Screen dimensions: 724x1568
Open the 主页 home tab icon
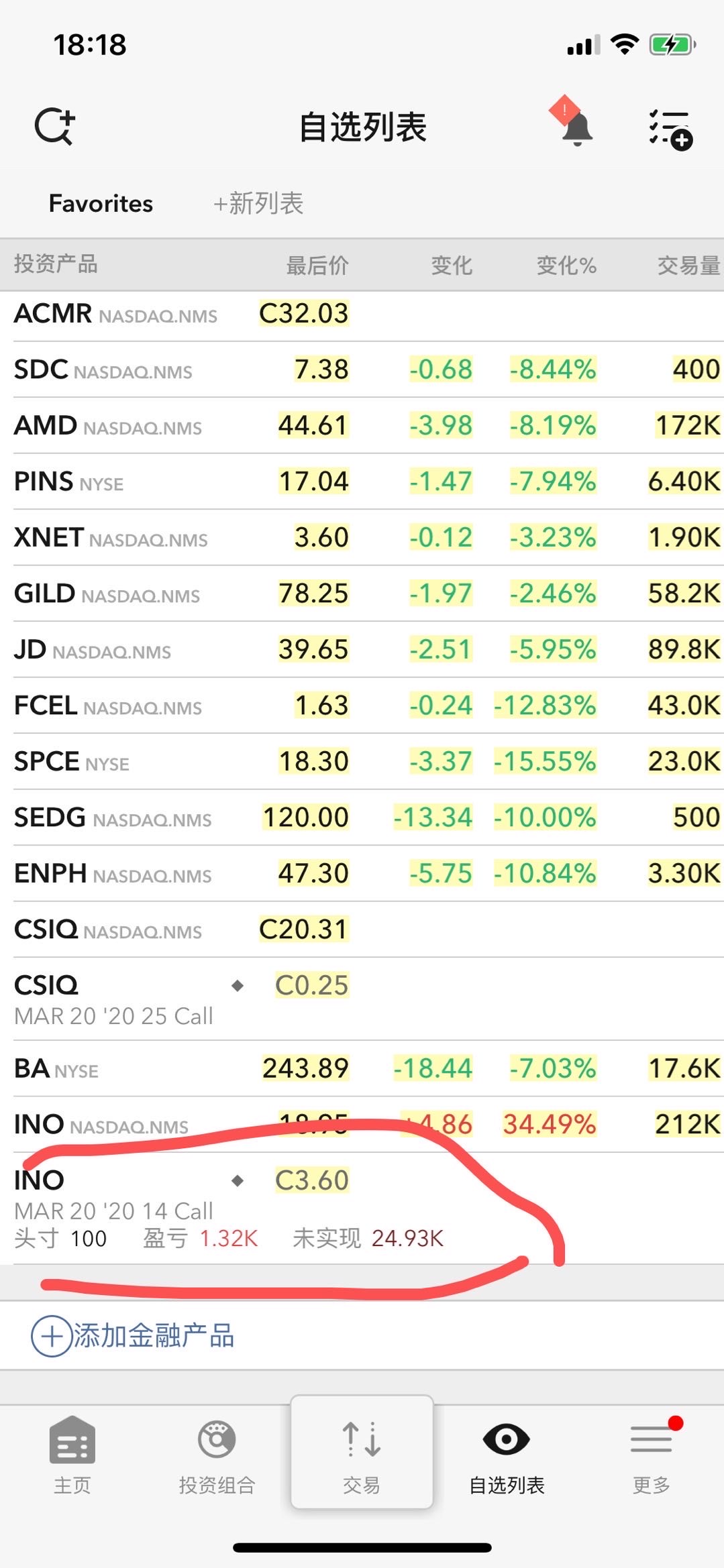72,1456
